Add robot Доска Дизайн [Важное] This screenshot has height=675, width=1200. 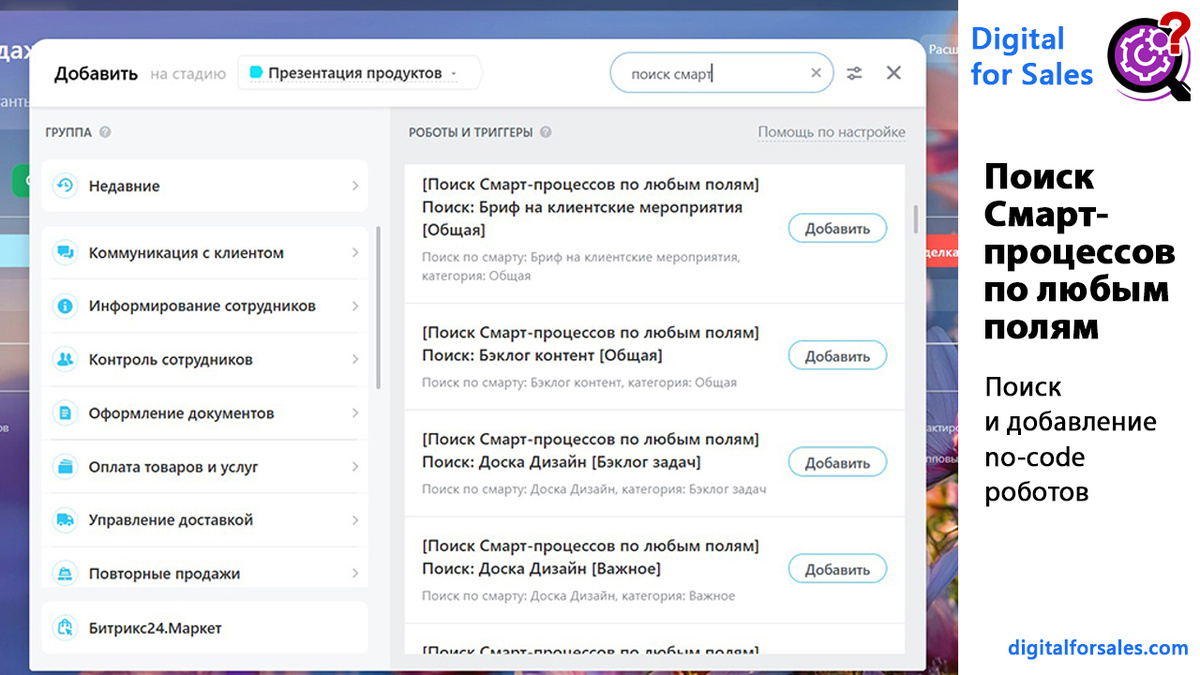tap(837, 570)
